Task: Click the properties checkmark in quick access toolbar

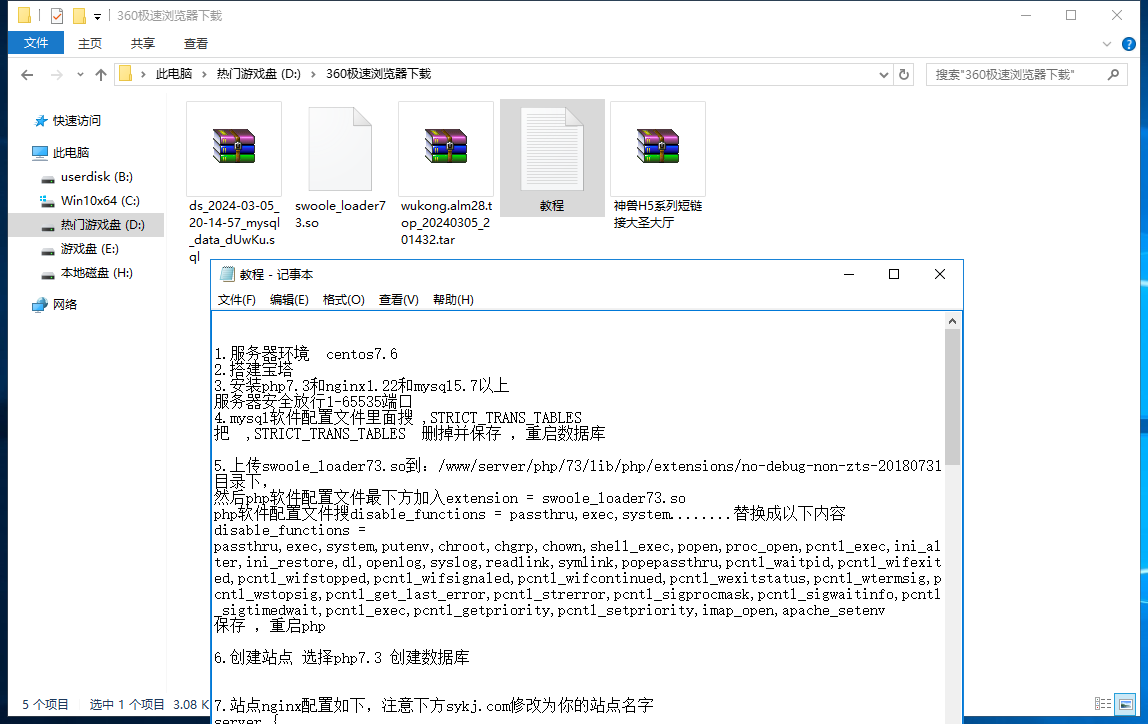Action: click(57, 16)
